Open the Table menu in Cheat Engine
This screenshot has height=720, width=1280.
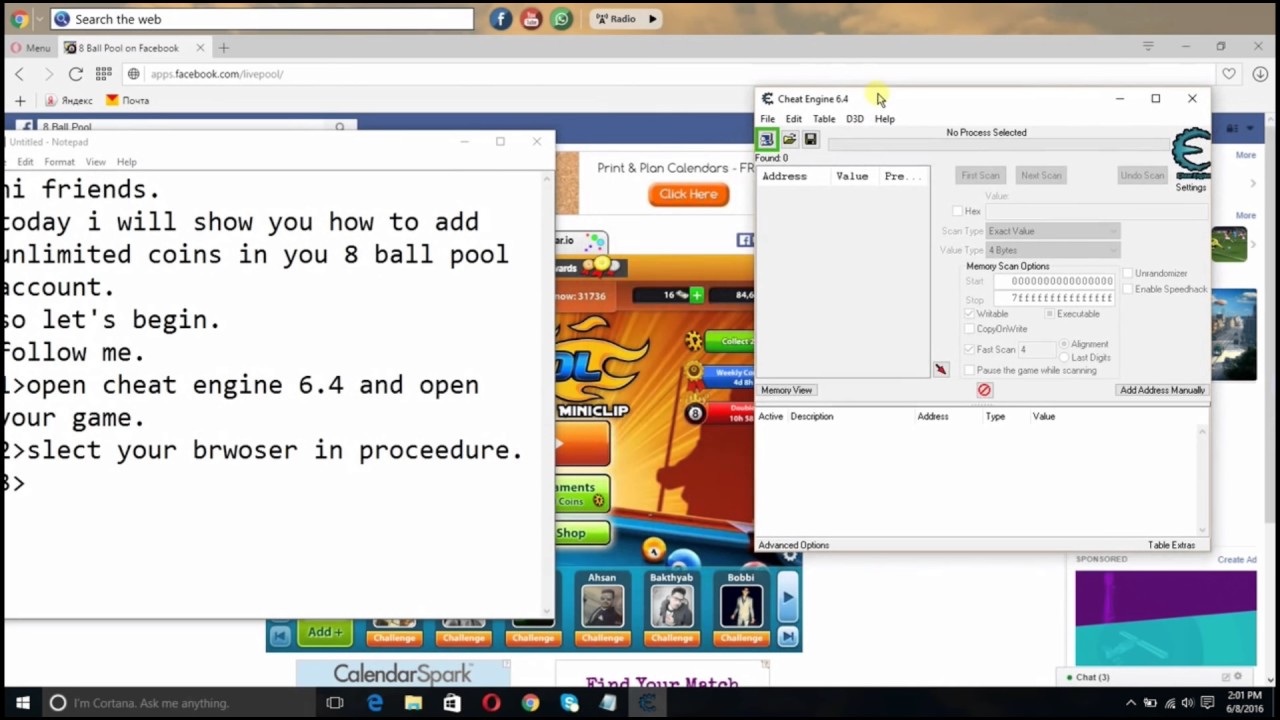[x=824, y=119]
